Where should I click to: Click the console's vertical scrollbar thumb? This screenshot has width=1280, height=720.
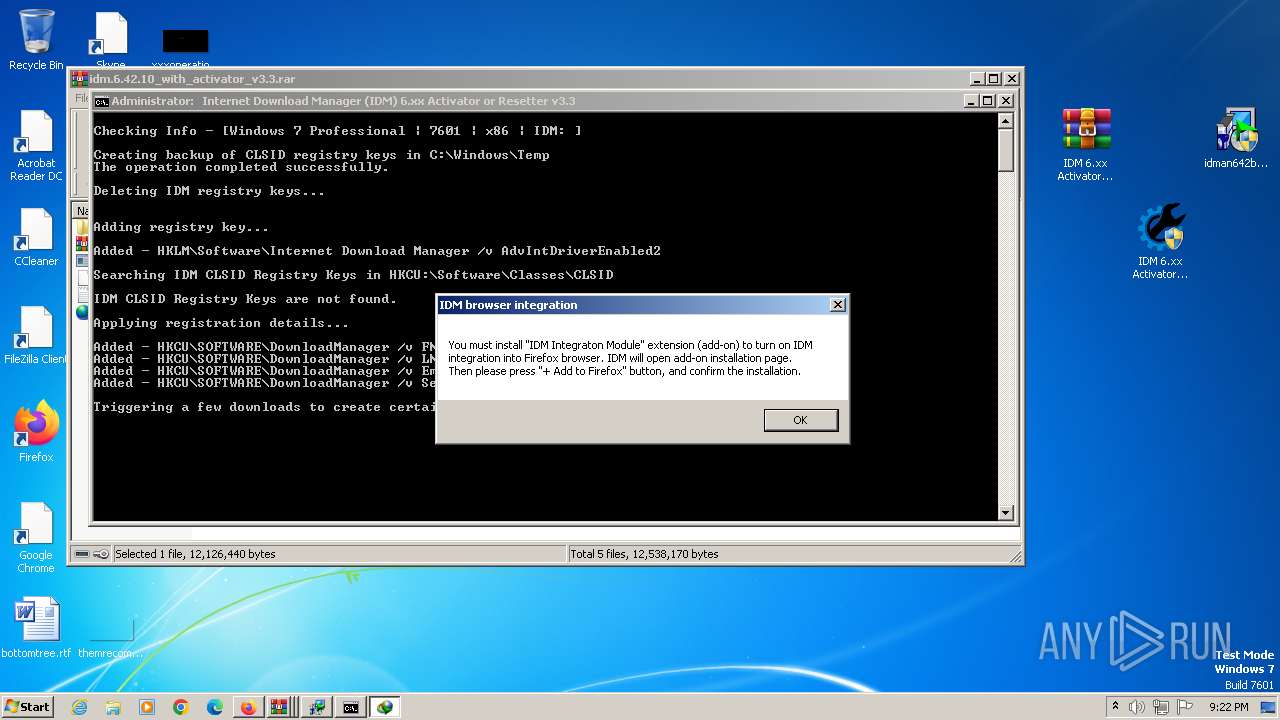point(1006,149)
